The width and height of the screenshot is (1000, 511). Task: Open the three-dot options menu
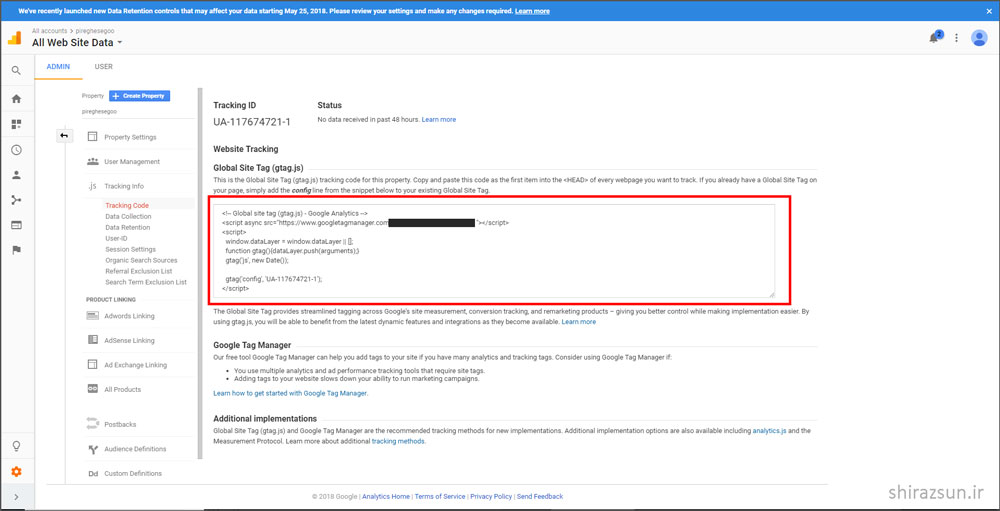coord(957,38)
